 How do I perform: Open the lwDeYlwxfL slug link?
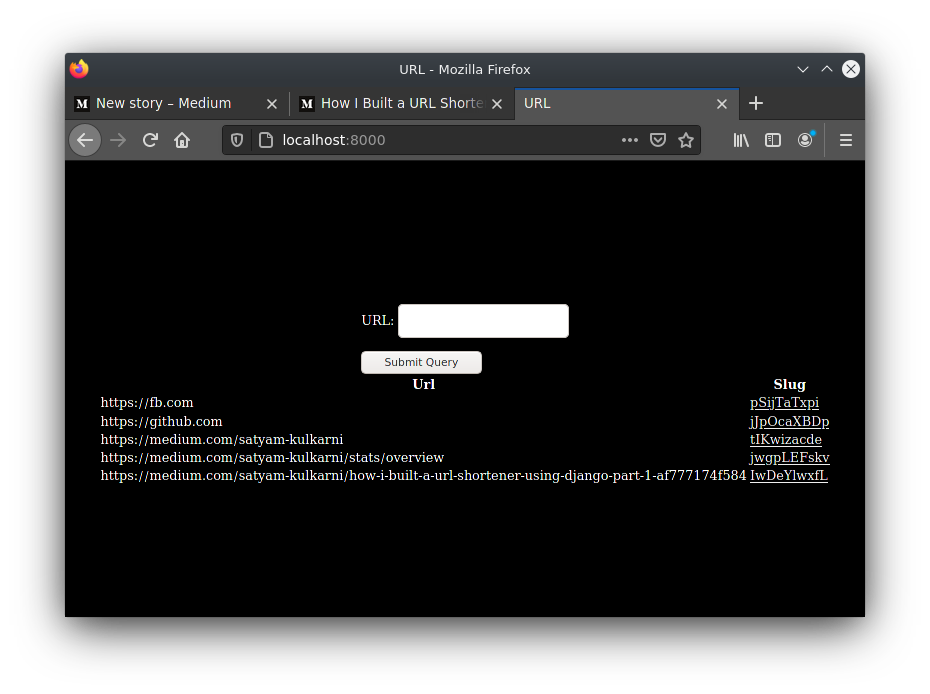click(x=789, y=475)
